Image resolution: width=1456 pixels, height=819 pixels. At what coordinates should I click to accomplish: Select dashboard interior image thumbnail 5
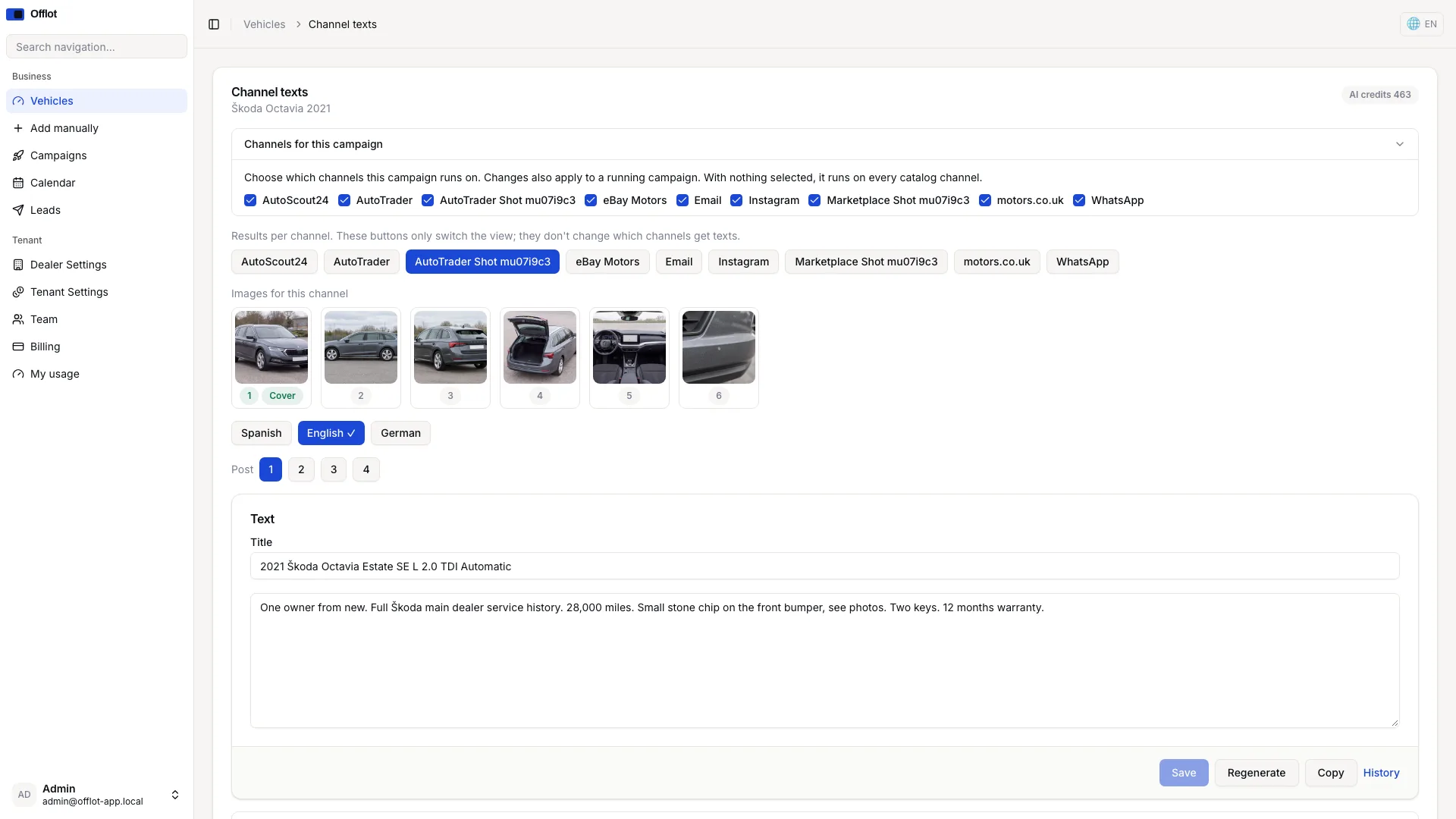tap(629, 347)
